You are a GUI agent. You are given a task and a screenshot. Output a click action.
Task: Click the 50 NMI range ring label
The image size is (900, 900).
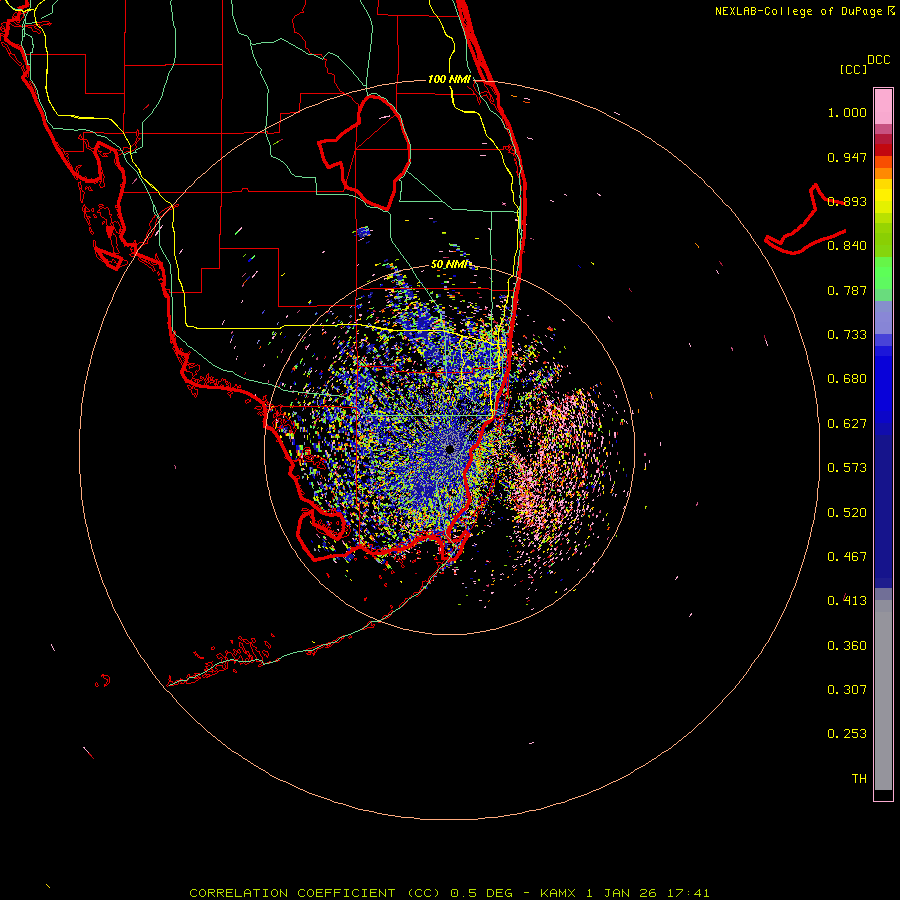[x=449, y=265]
